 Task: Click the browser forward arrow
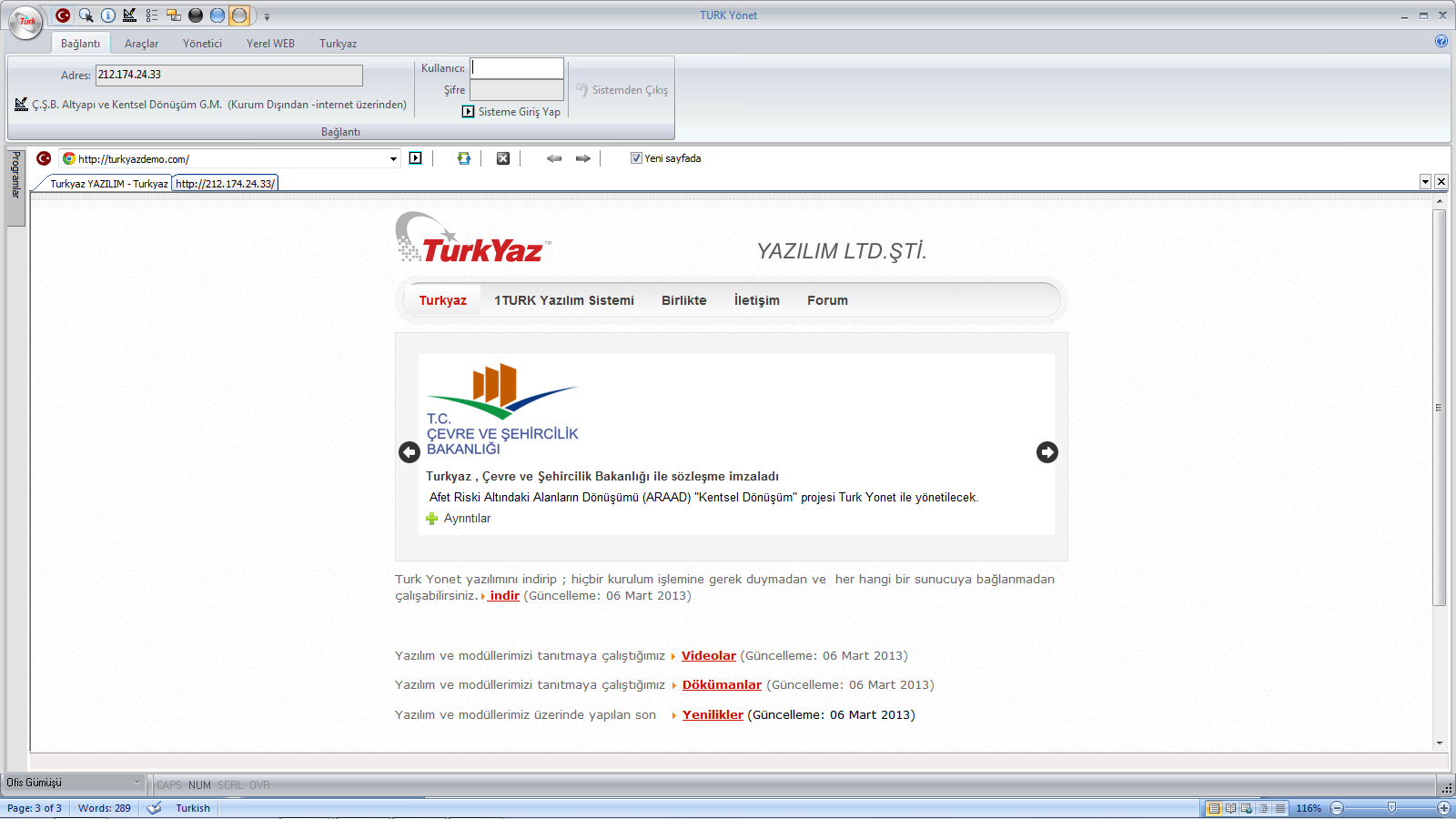583,158
